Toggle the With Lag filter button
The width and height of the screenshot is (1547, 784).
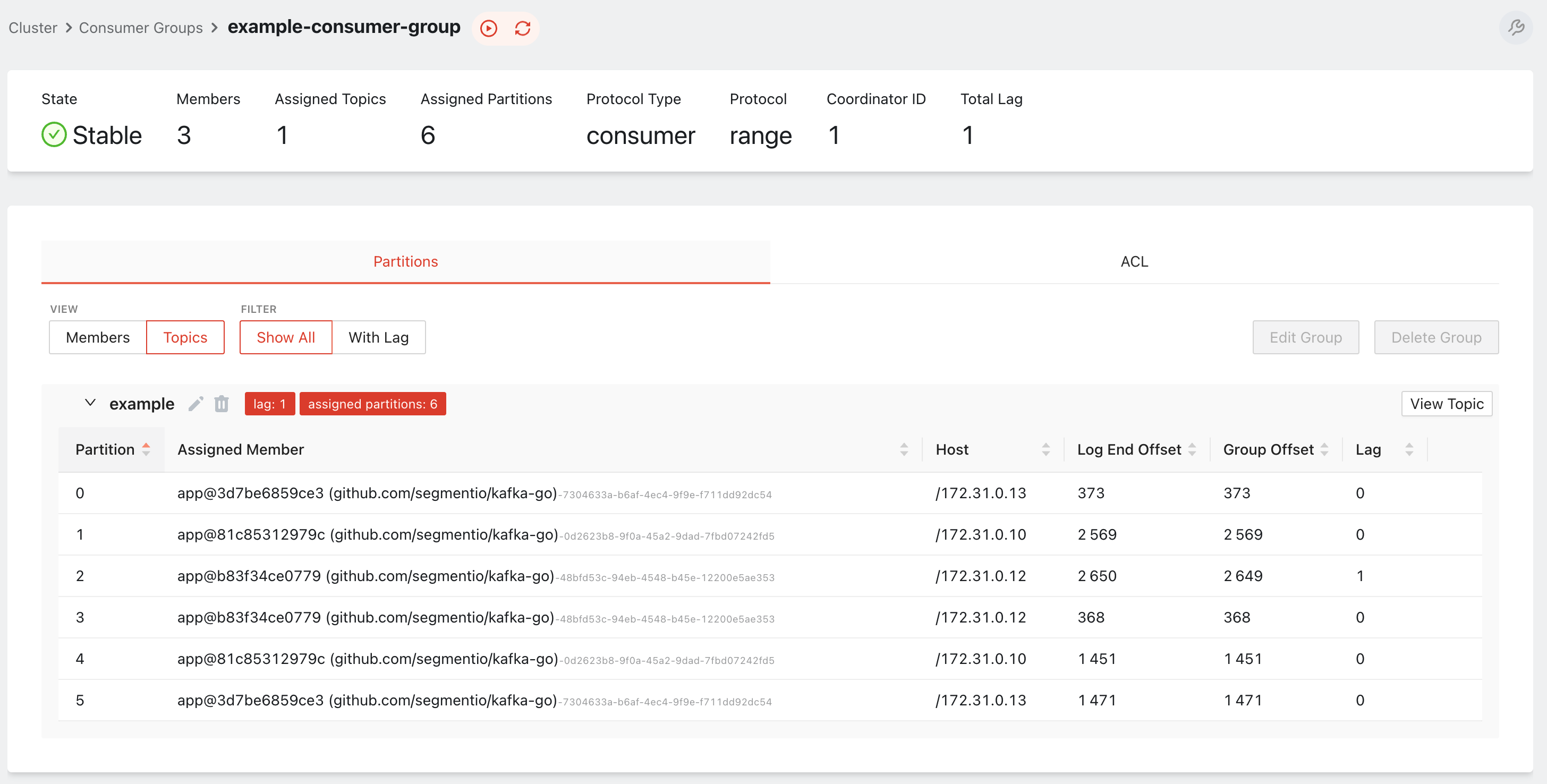[x=379, y=336]
